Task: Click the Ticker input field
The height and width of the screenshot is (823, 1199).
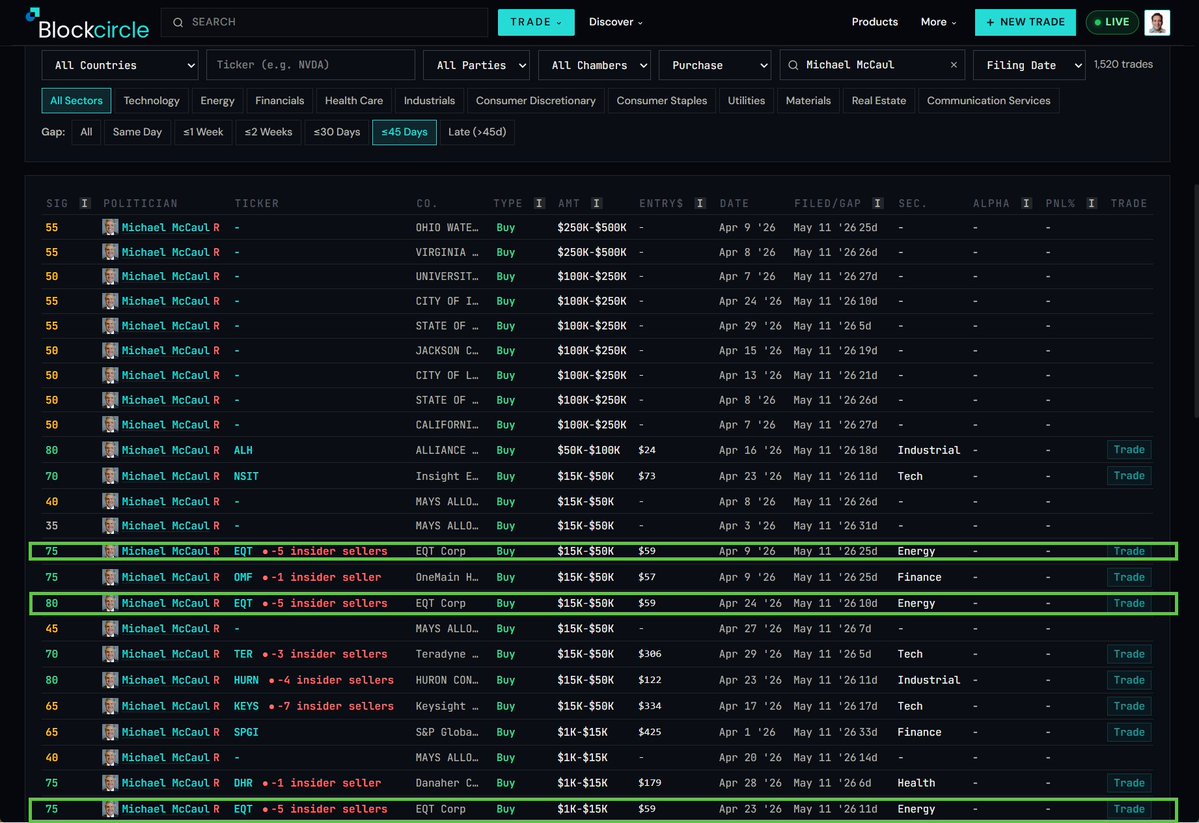Action: coord(310,65)
